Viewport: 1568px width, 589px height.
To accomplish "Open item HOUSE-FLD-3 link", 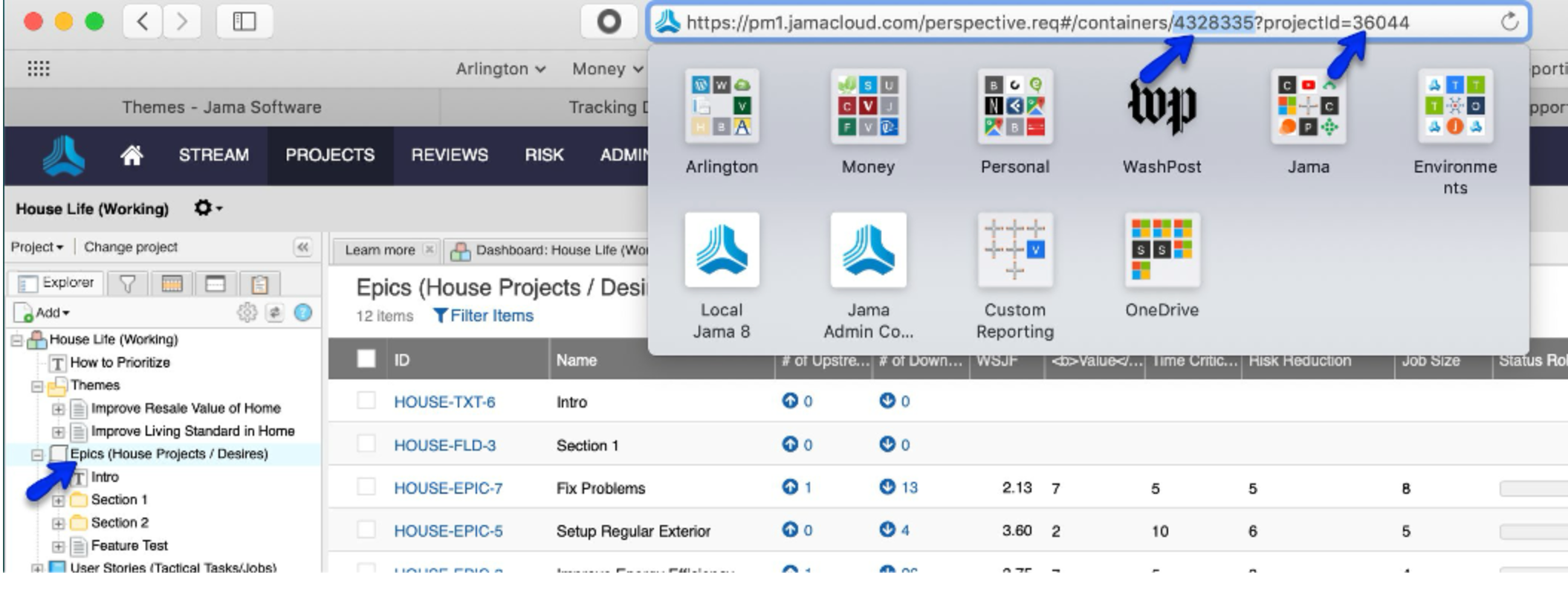I will (444, 445).
